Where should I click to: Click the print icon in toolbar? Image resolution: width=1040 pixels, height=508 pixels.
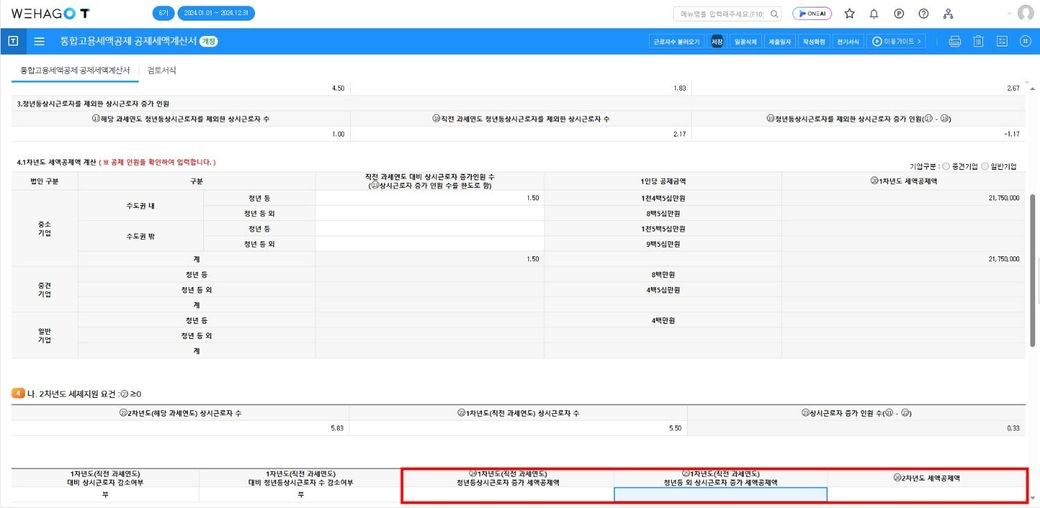pos(954,41)
